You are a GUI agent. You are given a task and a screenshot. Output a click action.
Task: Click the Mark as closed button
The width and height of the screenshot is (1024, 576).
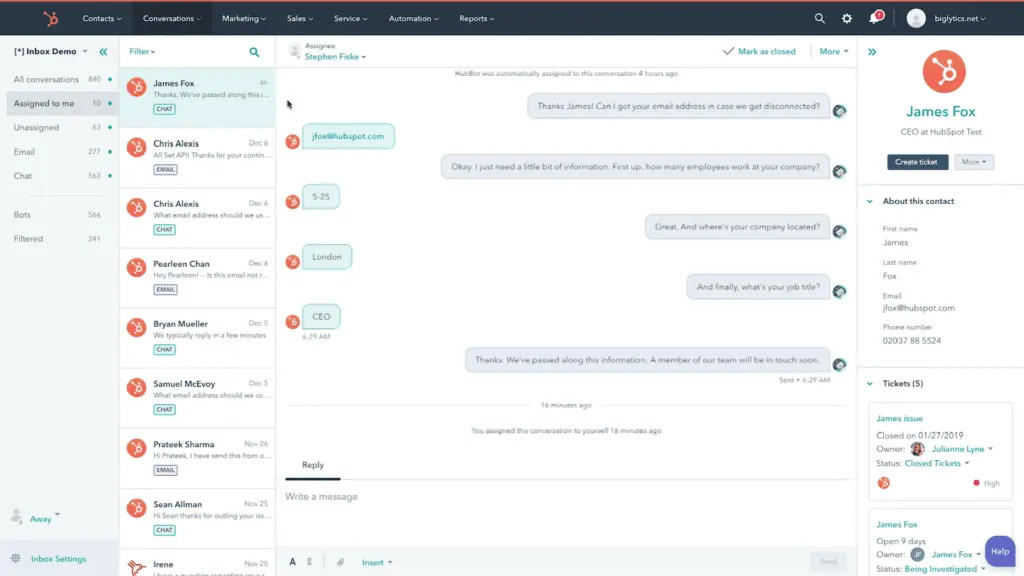759,51
